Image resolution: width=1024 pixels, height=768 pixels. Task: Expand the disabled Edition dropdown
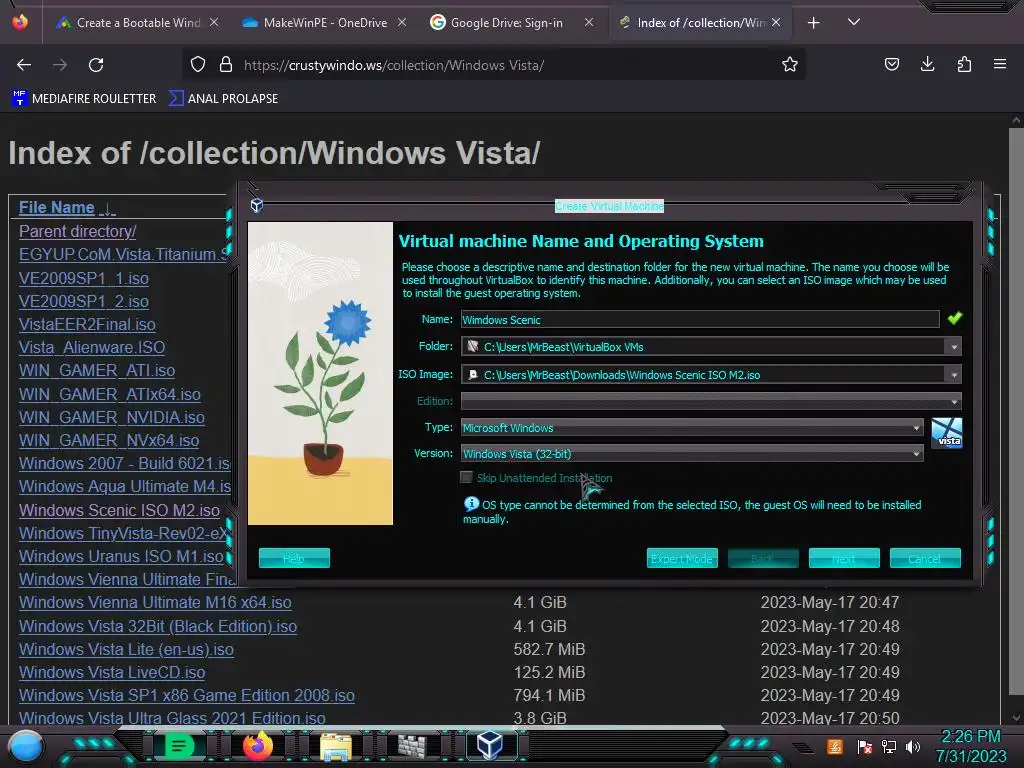point(954,401)
